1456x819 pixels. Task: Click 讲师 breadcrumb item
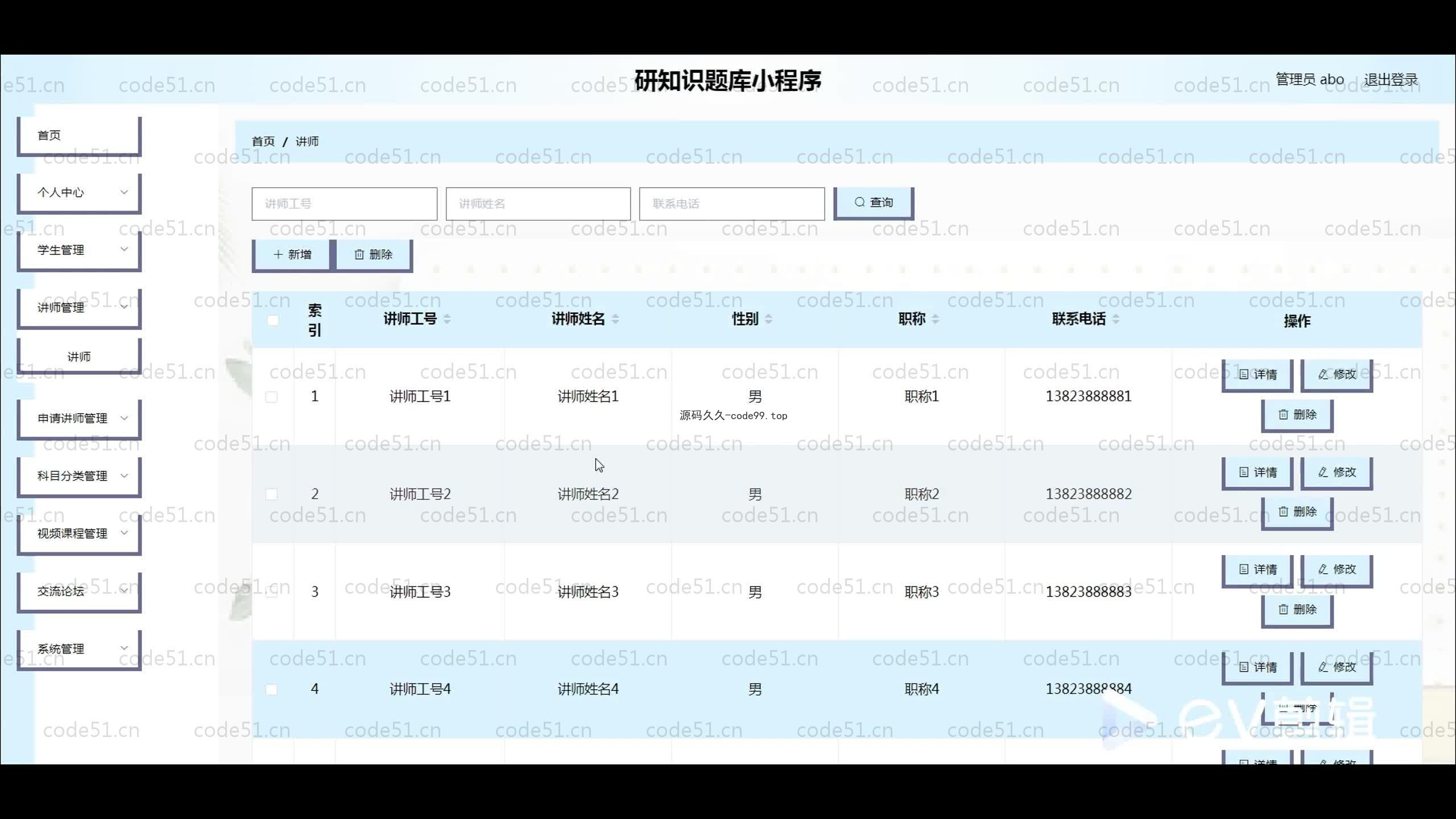(307, 141)
